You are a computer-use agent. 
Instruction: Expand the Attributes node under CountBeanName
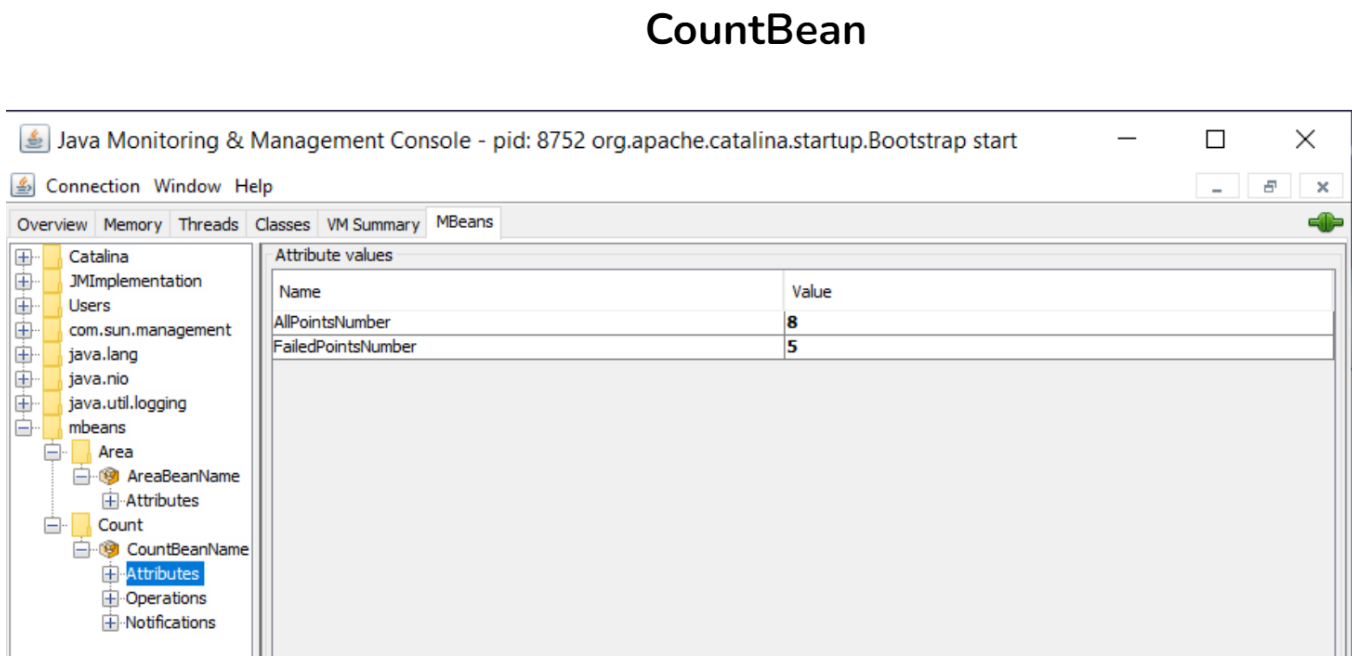coord(113,574)
